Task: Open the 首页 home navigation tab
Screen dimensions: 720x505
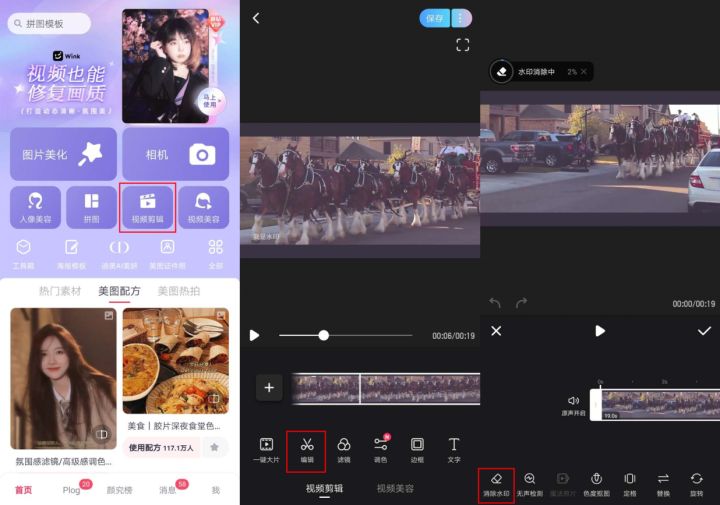Action: (x=23, y=490)
